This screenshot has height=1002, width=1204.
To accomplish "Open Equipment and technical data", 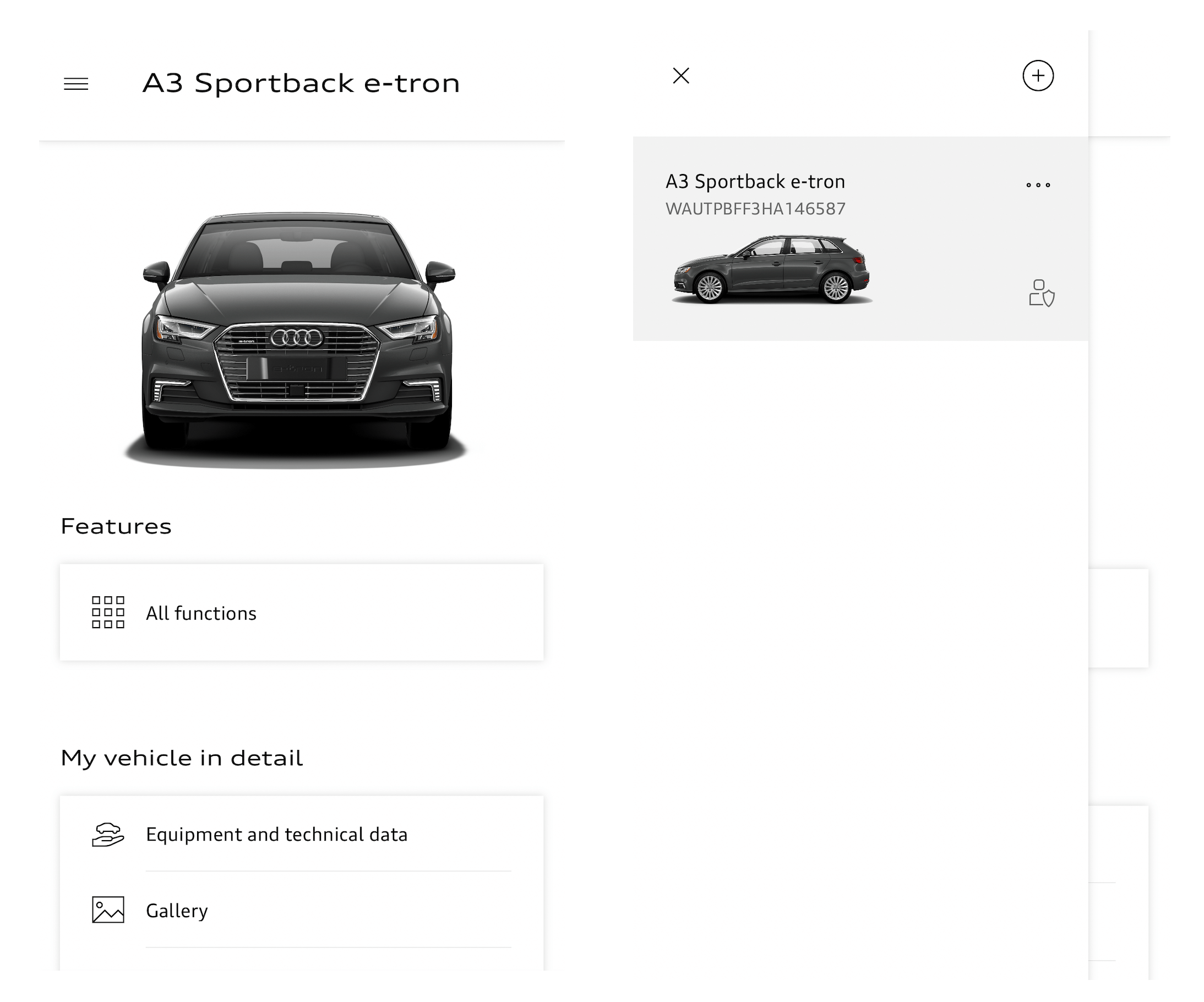I will 302,834.
